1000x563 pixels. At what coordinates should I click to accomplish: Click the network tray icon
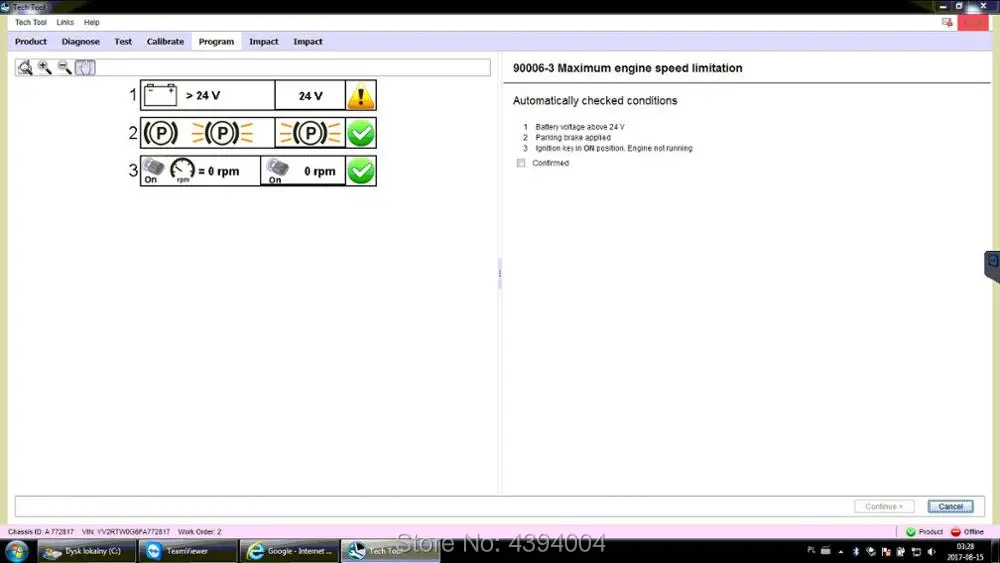[916, 552]
